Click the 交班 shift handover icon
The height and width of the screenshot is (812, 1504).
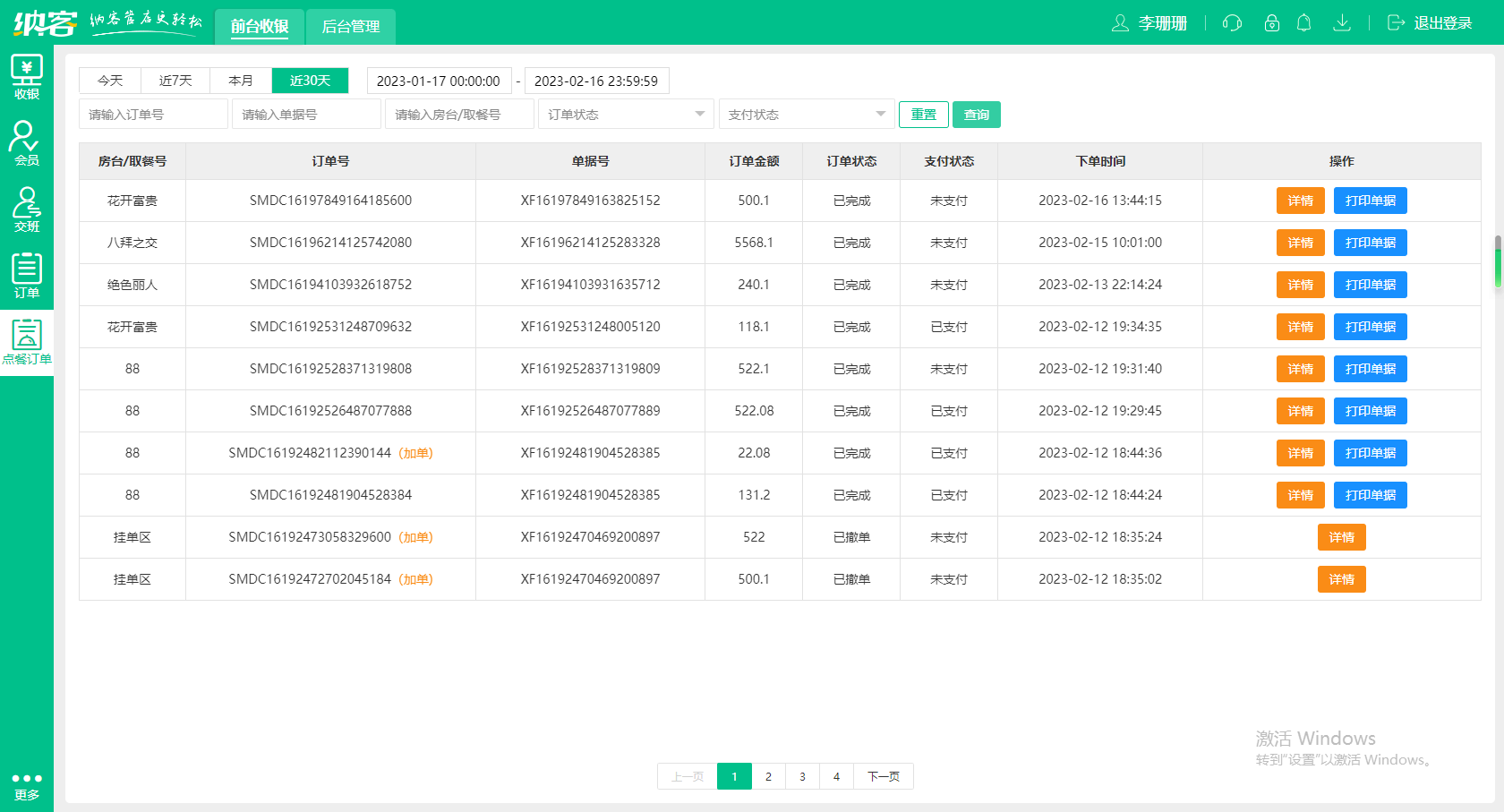(x=27, y=209)
